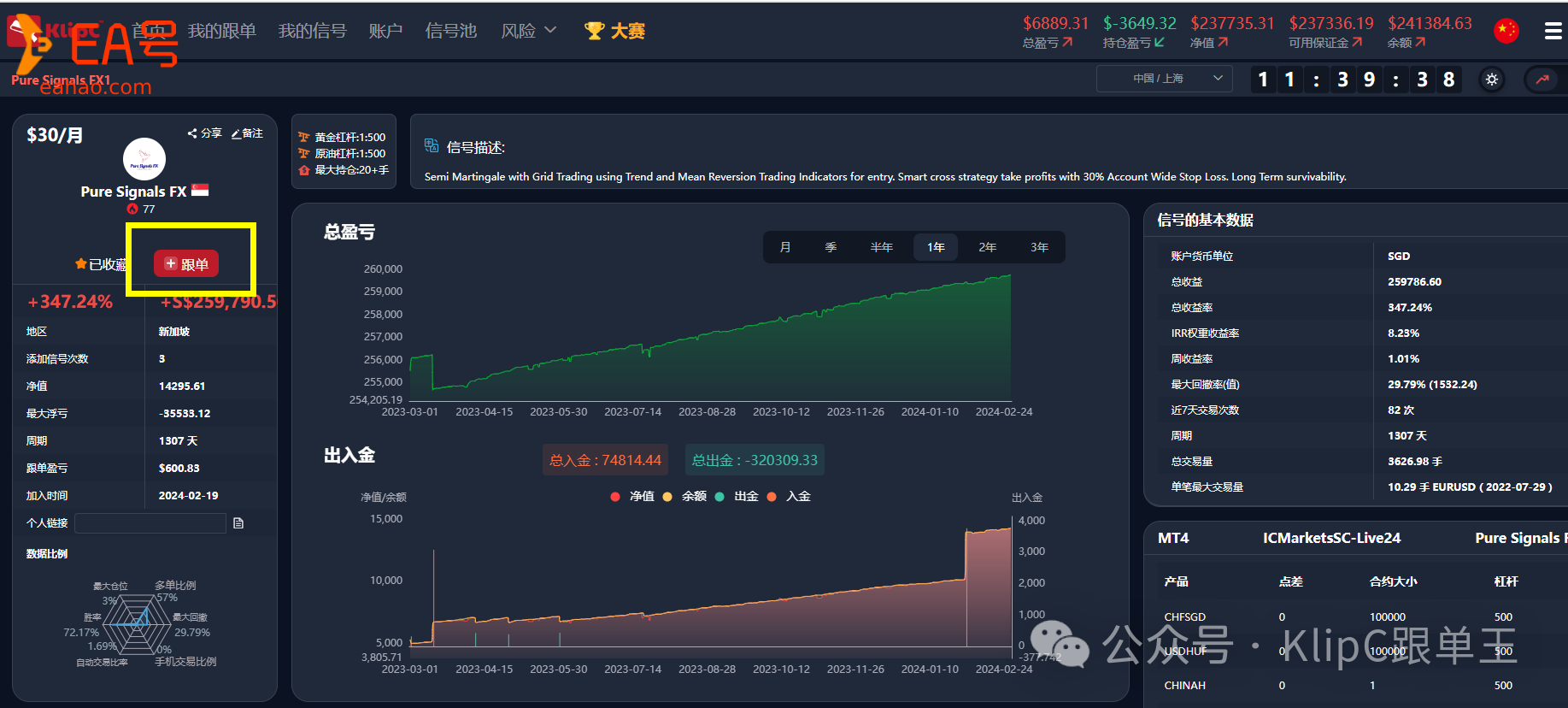Click the 个人链接 input field
Viewport: 1568px width, 708px height.
click(150, 523)
